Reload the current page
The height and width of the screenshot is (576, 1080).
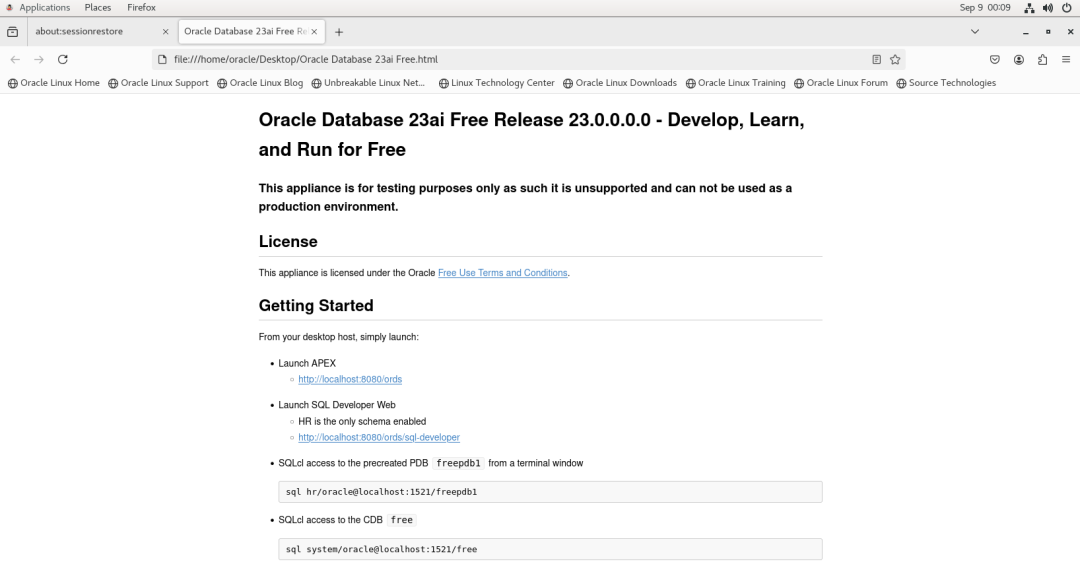[x=63, y=59]
